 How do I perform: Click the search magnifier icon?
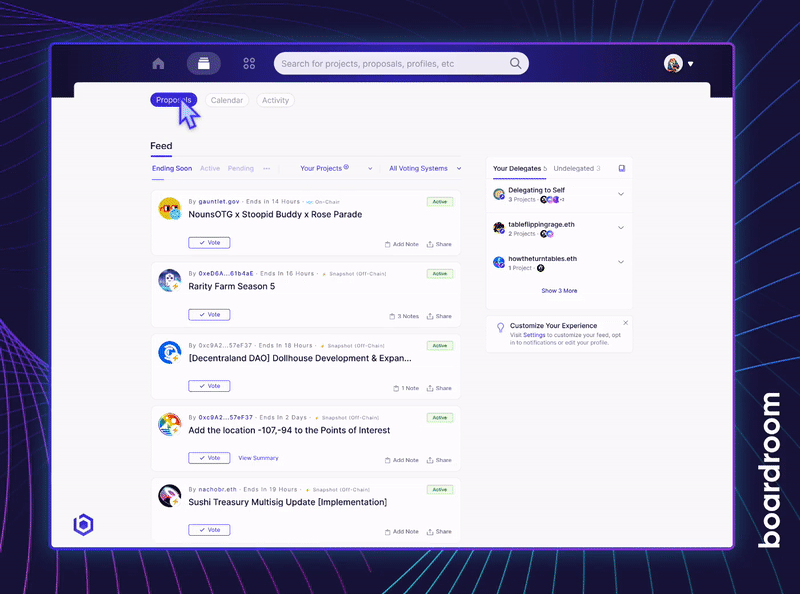tap(515, 63)
